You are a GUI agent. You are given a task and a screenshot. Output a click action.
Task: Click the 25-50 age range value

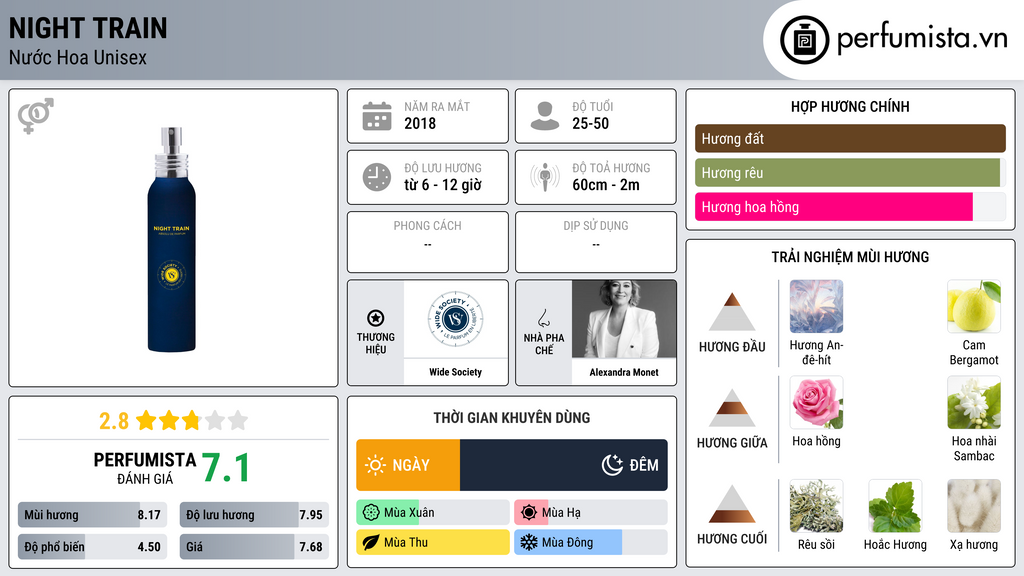[x=590, y=123]
